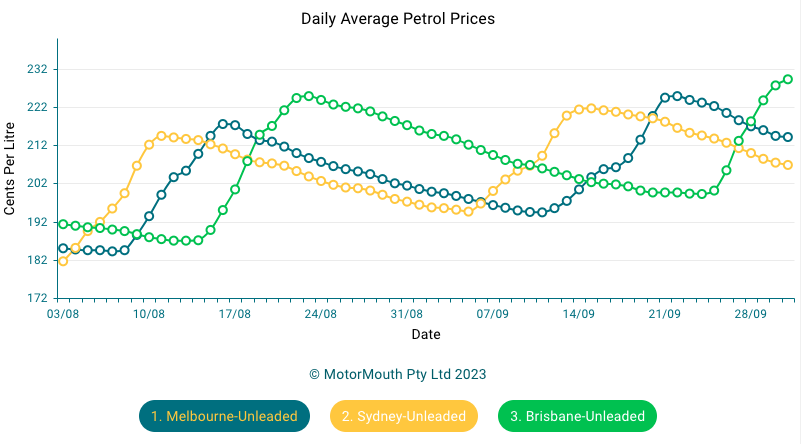Click the last Brisbane data point at far right

pos(788,79)
